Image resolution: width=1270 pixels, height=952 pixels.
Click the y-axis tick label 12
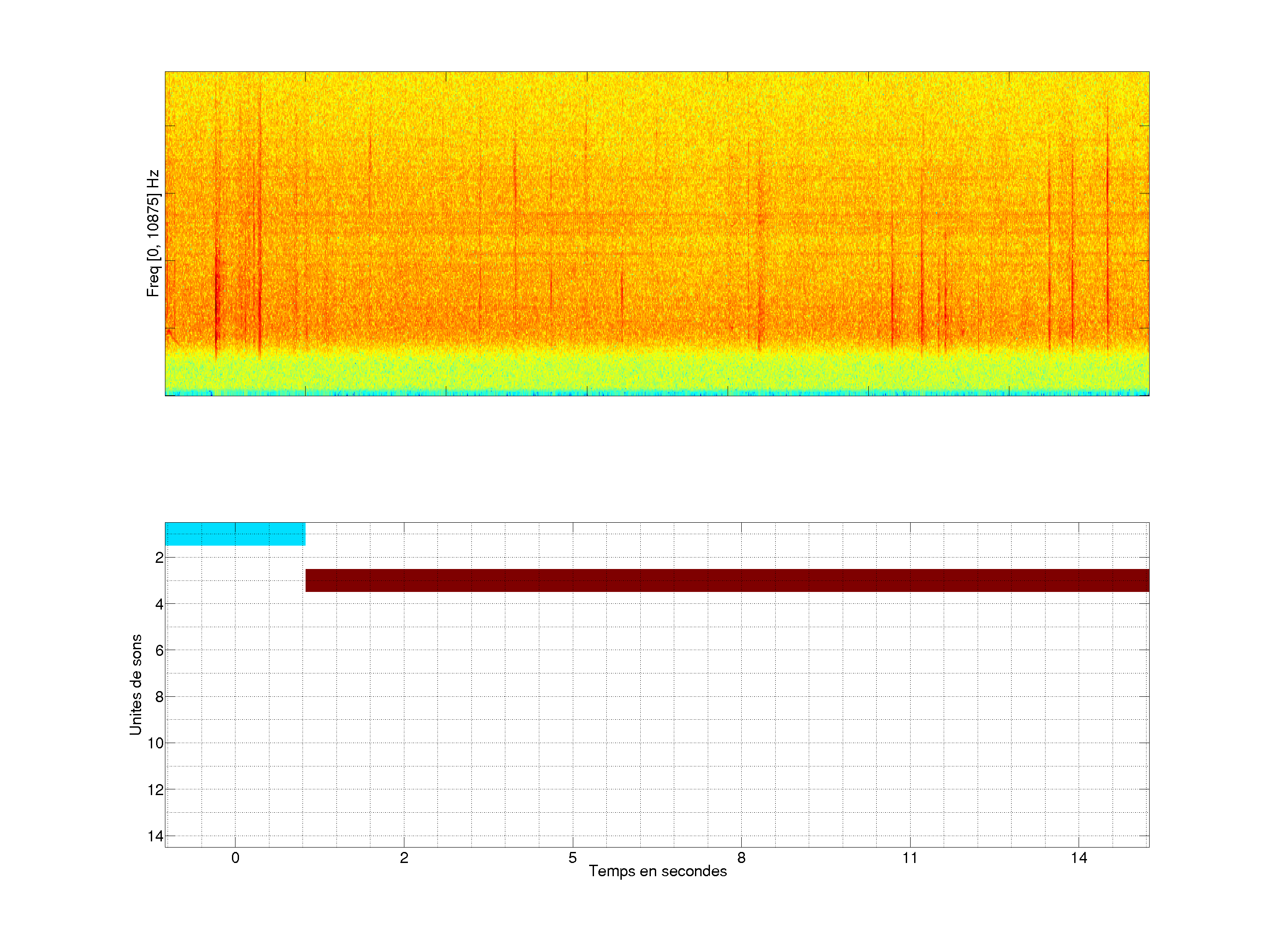(156, 790)
